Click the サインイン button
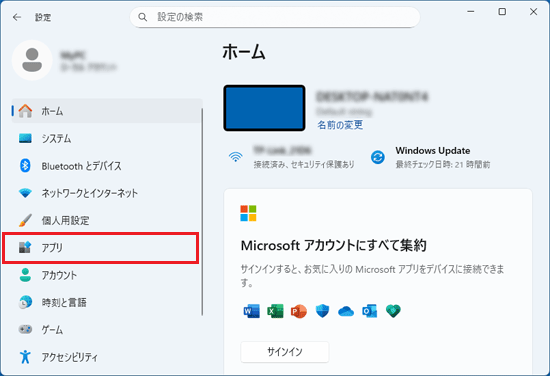Screen dimensions: 550x376 click(285, 352)
